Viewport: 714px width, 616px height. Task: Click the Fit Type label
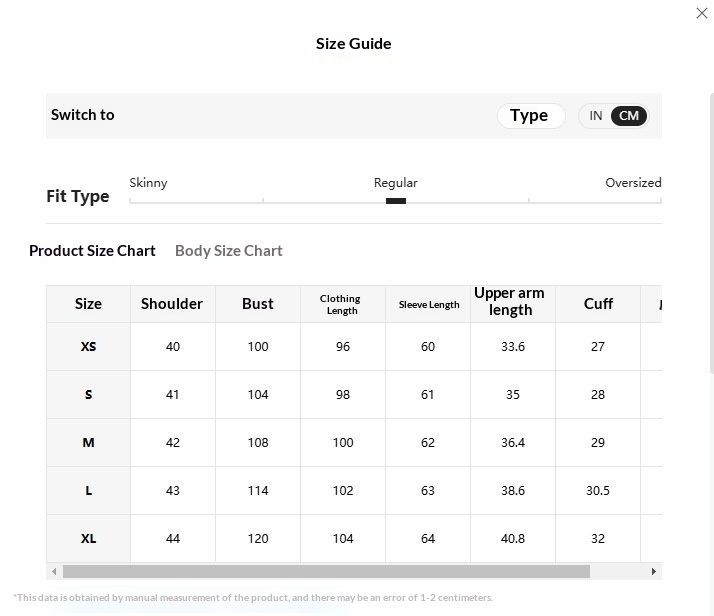[78, 196]
